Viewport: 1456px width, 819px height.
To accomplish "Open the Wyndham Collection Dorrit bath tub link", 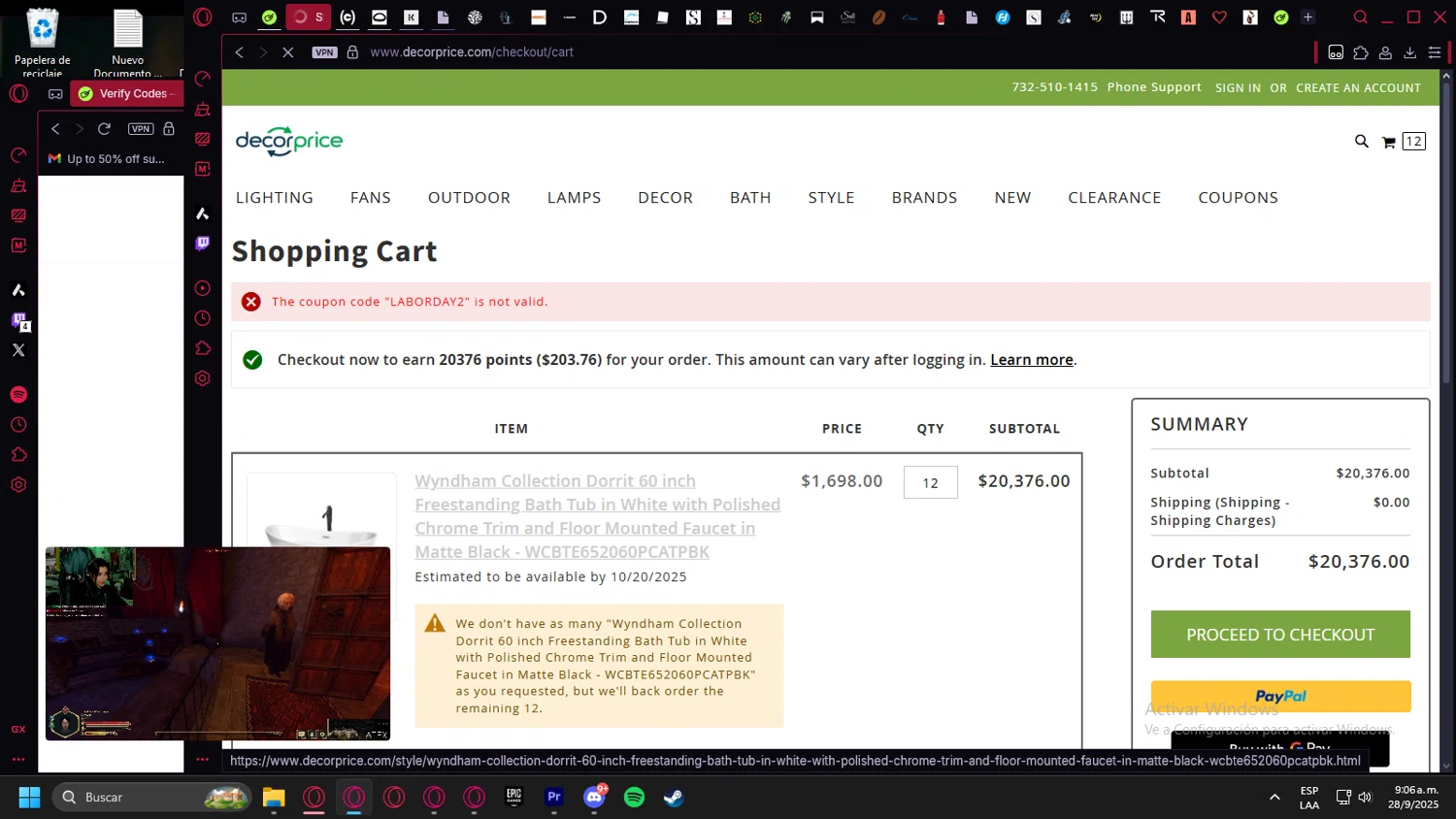I will pos(598,516).
